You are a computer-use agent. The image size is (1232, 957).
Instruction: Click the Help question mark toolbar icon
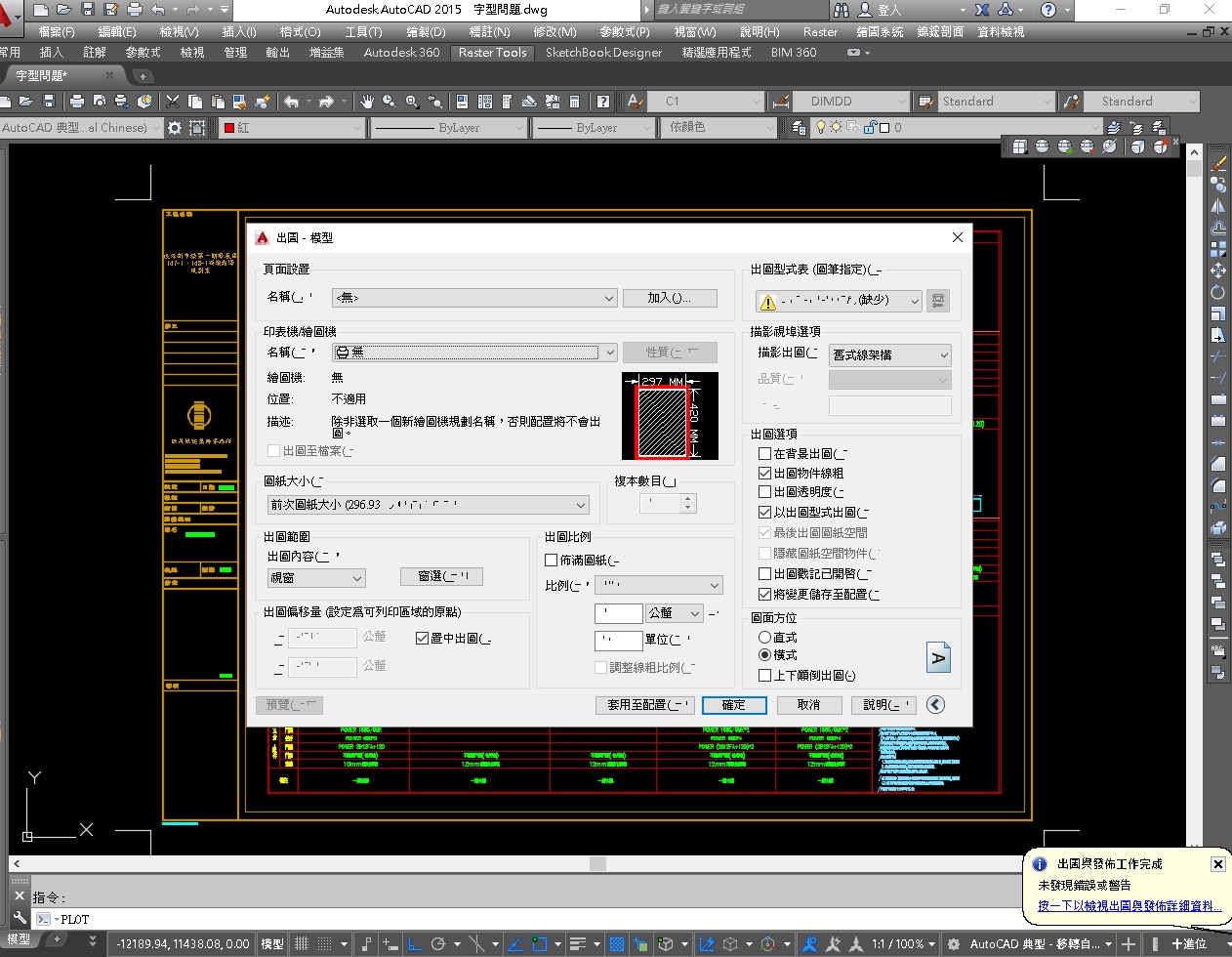(x=603, y=101)
